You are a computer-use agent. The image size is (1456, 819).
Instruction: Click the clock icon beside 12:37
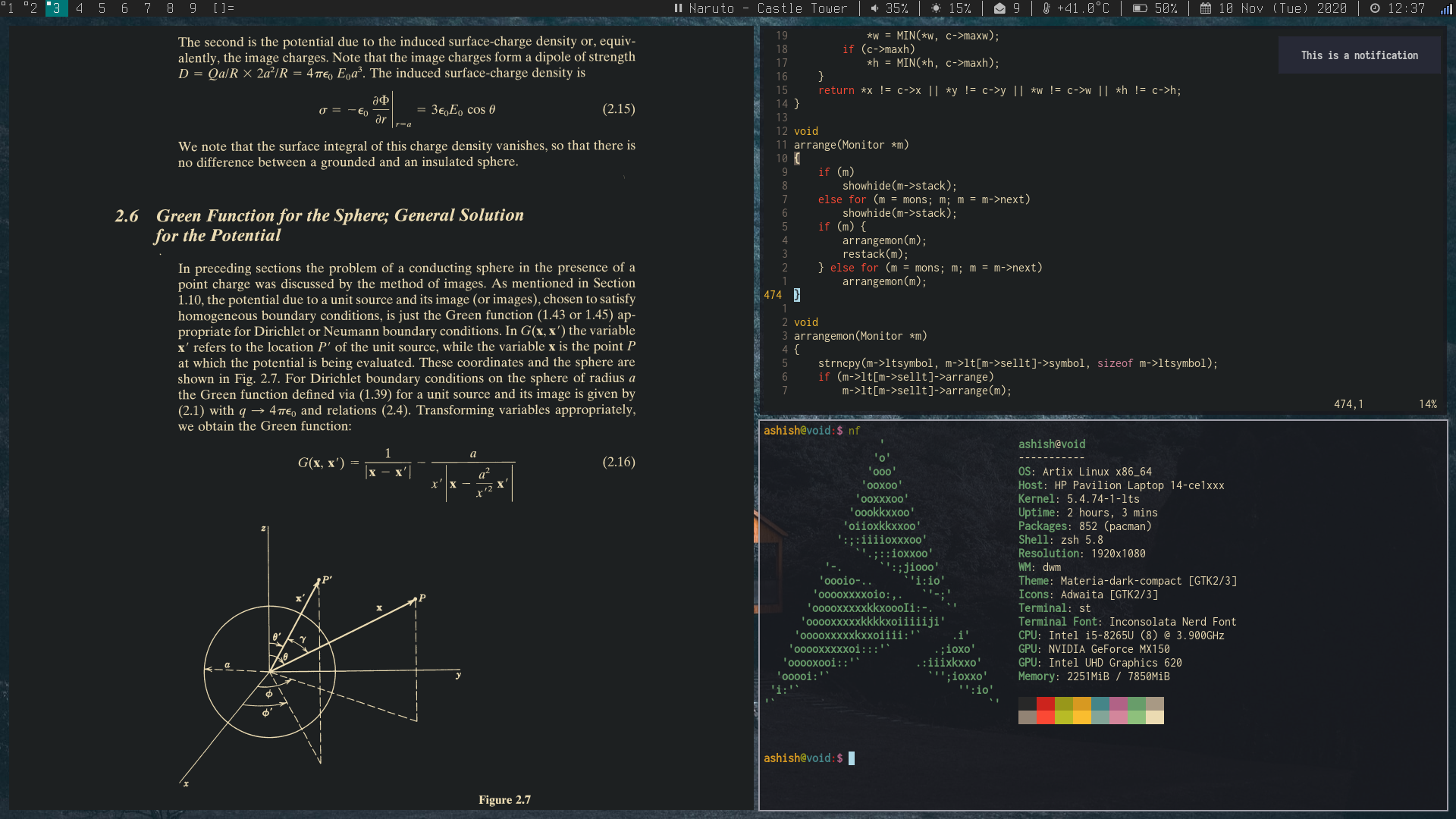pos(1375,8)
